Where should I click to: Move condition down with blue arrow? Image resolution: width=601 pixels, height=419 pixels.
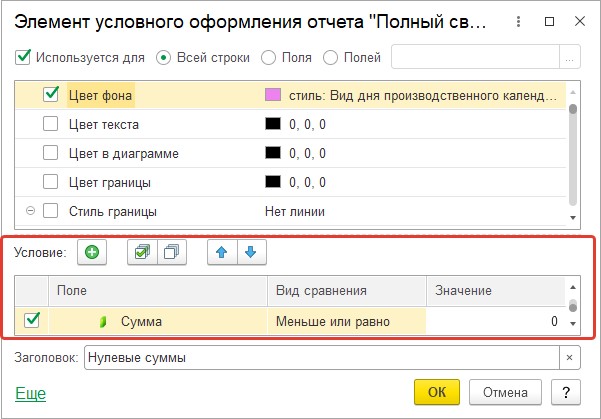251,252
